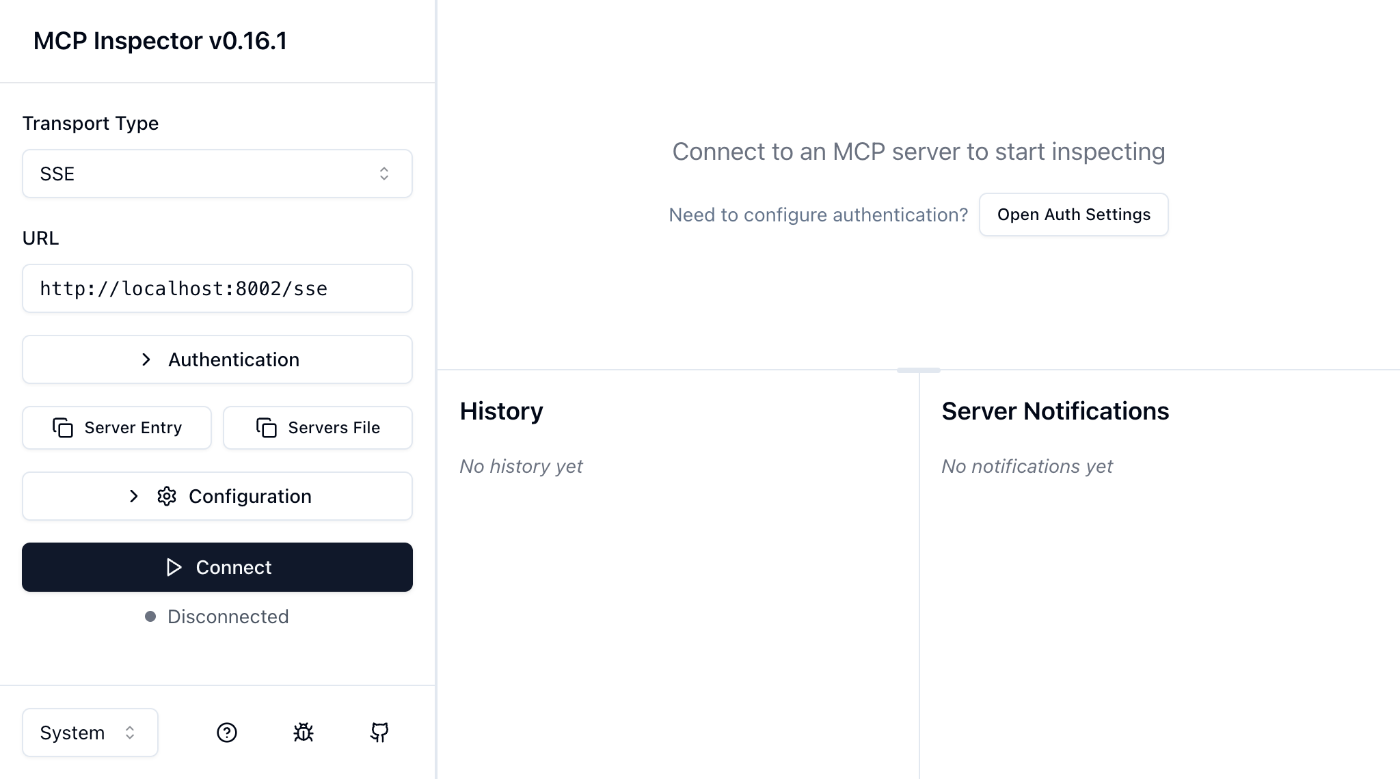Open the Transport Type SSE dropdown
1400x779 pixels.
[x=217, y=174]
